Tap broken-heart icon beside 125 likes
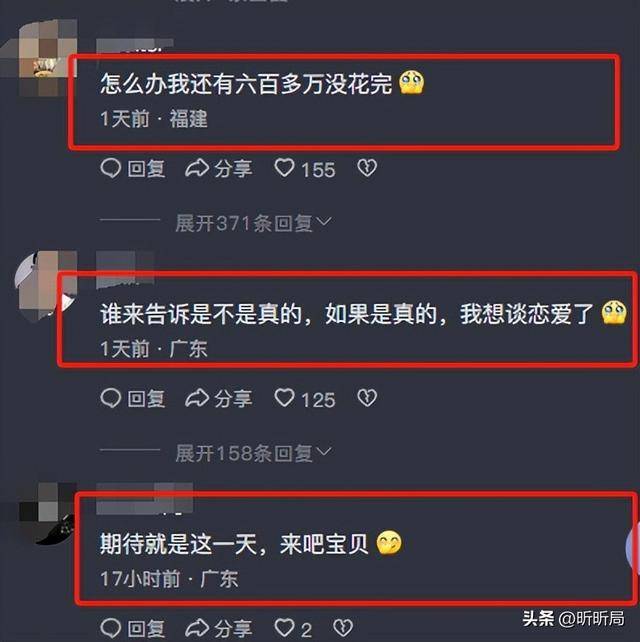The image size is (640, 642). pyautogui.click(x=367, y=398)
